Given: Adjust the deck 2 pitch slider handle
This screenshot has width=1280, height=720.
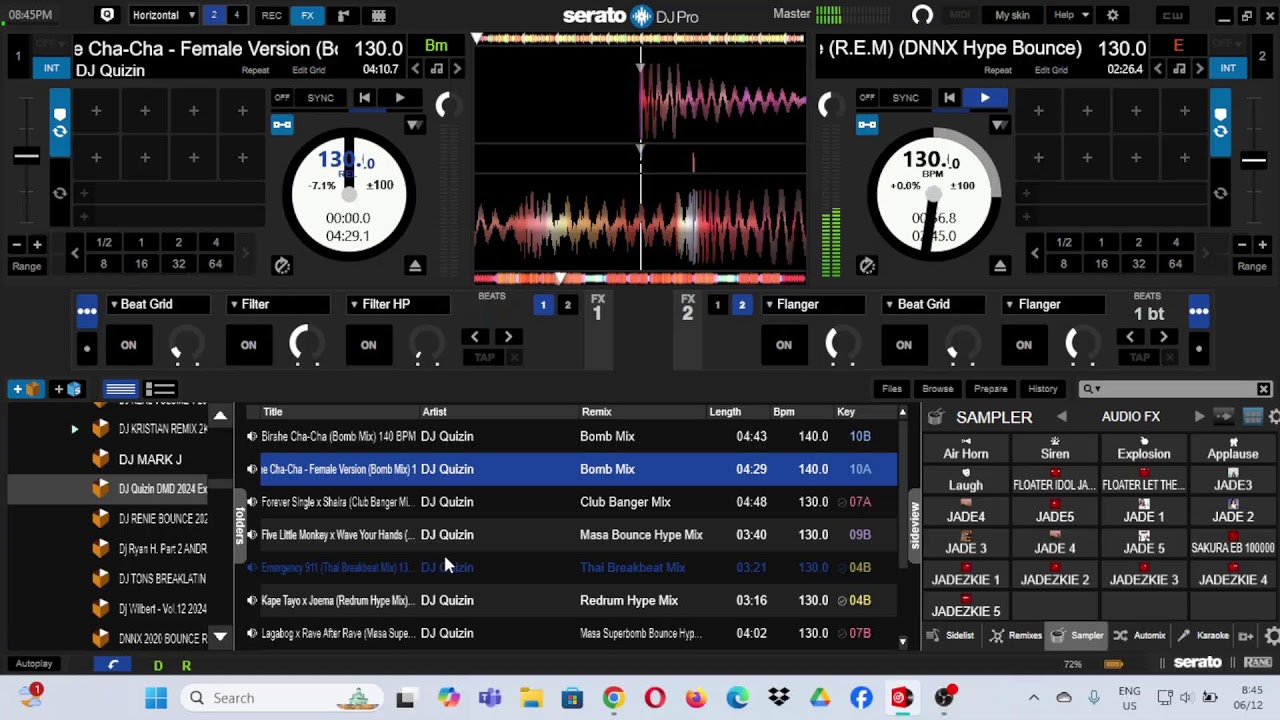Looking at the screenshot, I should (x=1253, y=160).
